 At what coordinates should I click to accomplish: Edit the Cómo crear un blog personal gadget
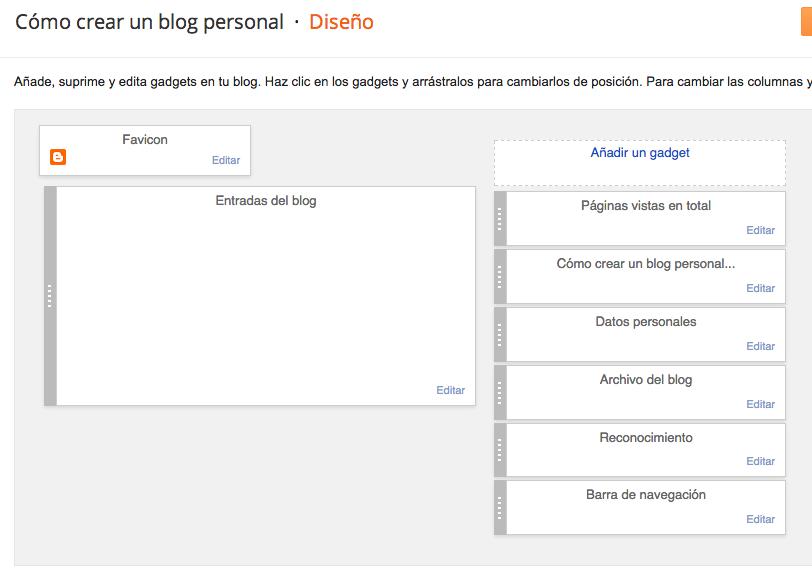[x=760, y=288]
